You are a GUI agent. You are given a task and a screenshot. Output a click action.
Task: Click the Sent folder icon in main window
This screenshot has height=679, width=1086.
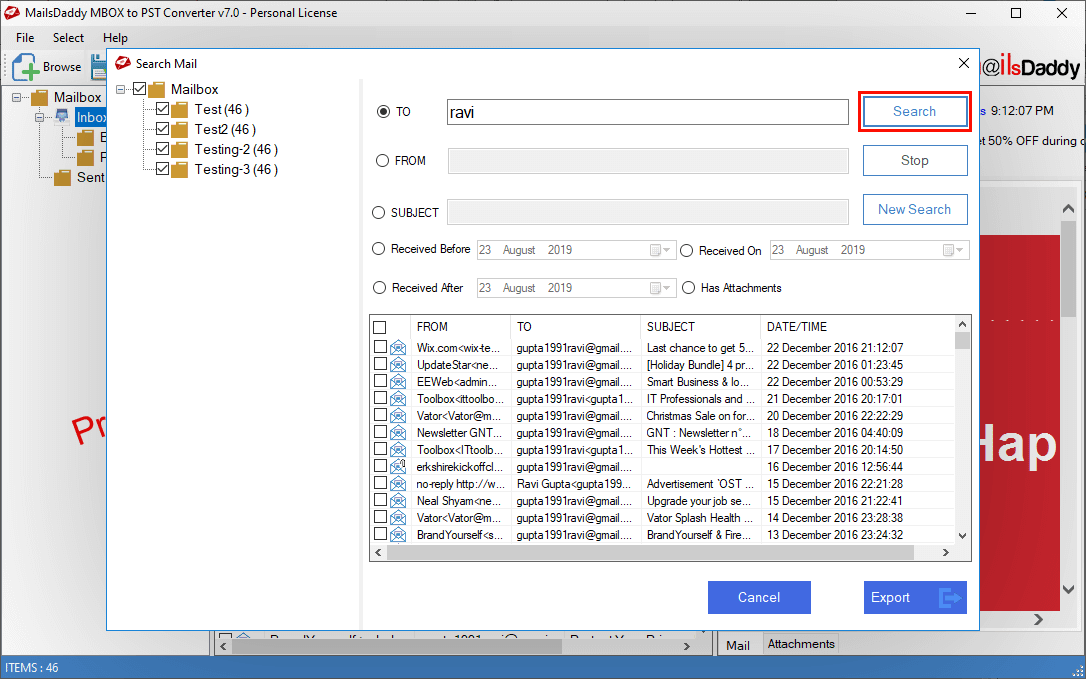(62, 177)
